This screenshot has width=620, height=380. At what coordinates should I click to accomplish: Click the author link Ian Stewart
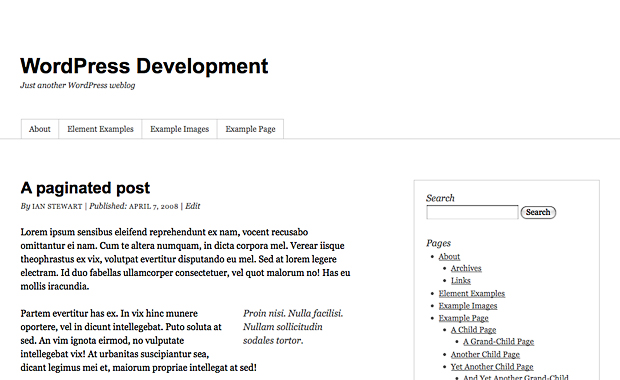point(57,206)
